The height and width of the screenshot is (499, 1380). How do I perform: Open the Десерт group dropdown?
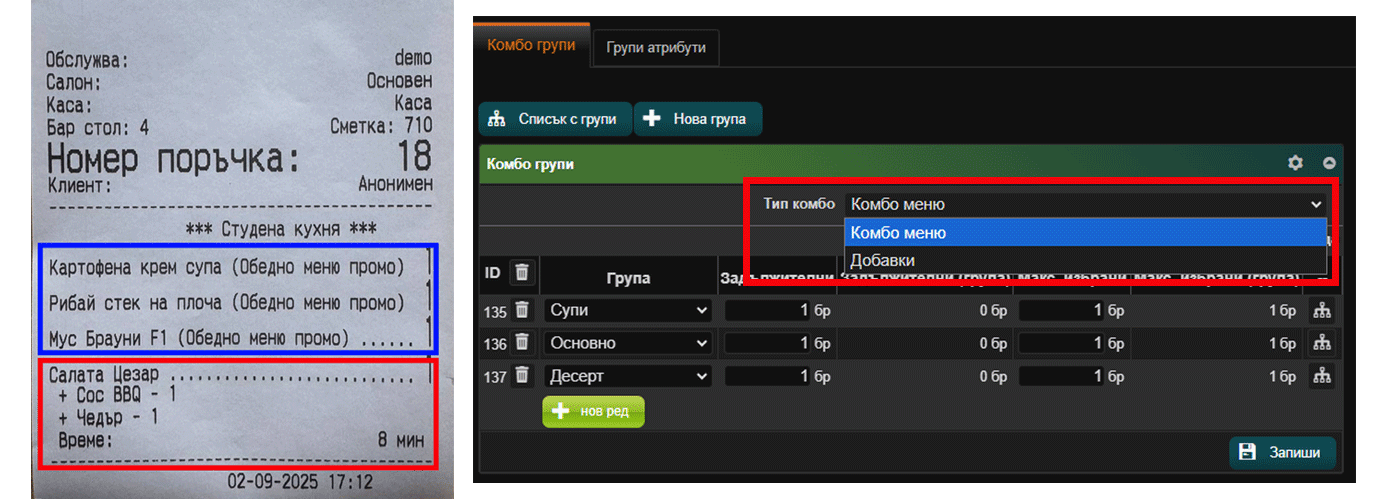(628, 376)
